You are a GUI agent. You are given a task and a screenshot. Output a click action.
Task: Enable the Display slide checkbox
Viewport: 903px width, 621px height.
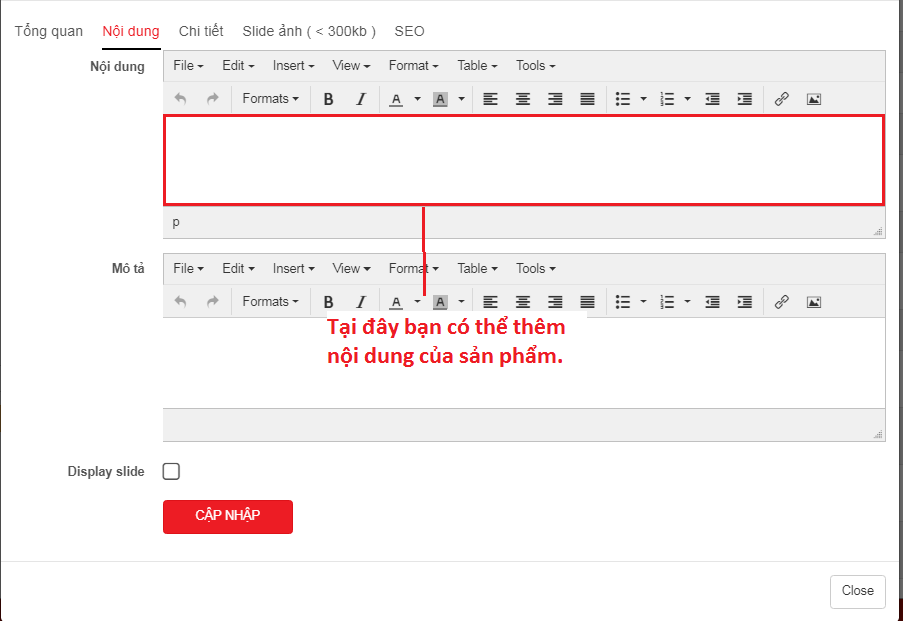pyautogui.click(x=171, y=472)
